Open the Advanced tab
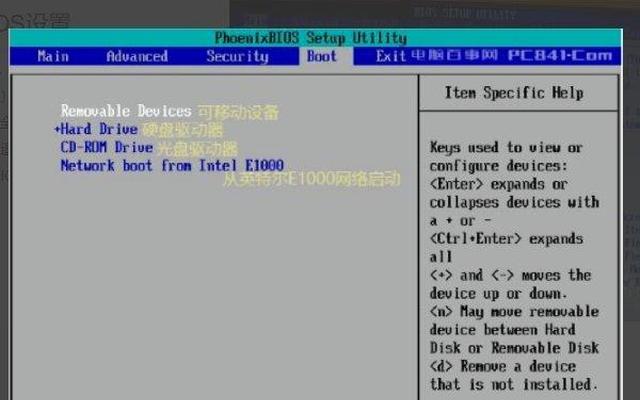640x400 pixels. 137,57
